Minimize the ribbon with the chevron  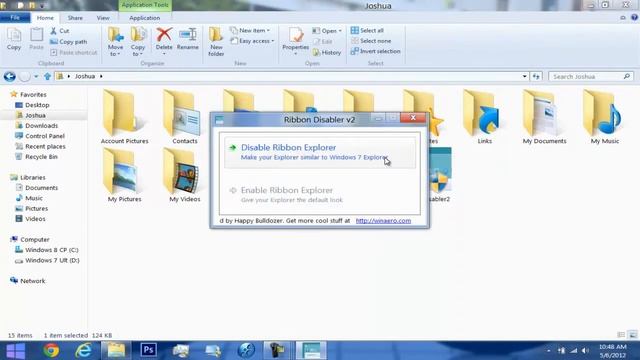point(623,18)
